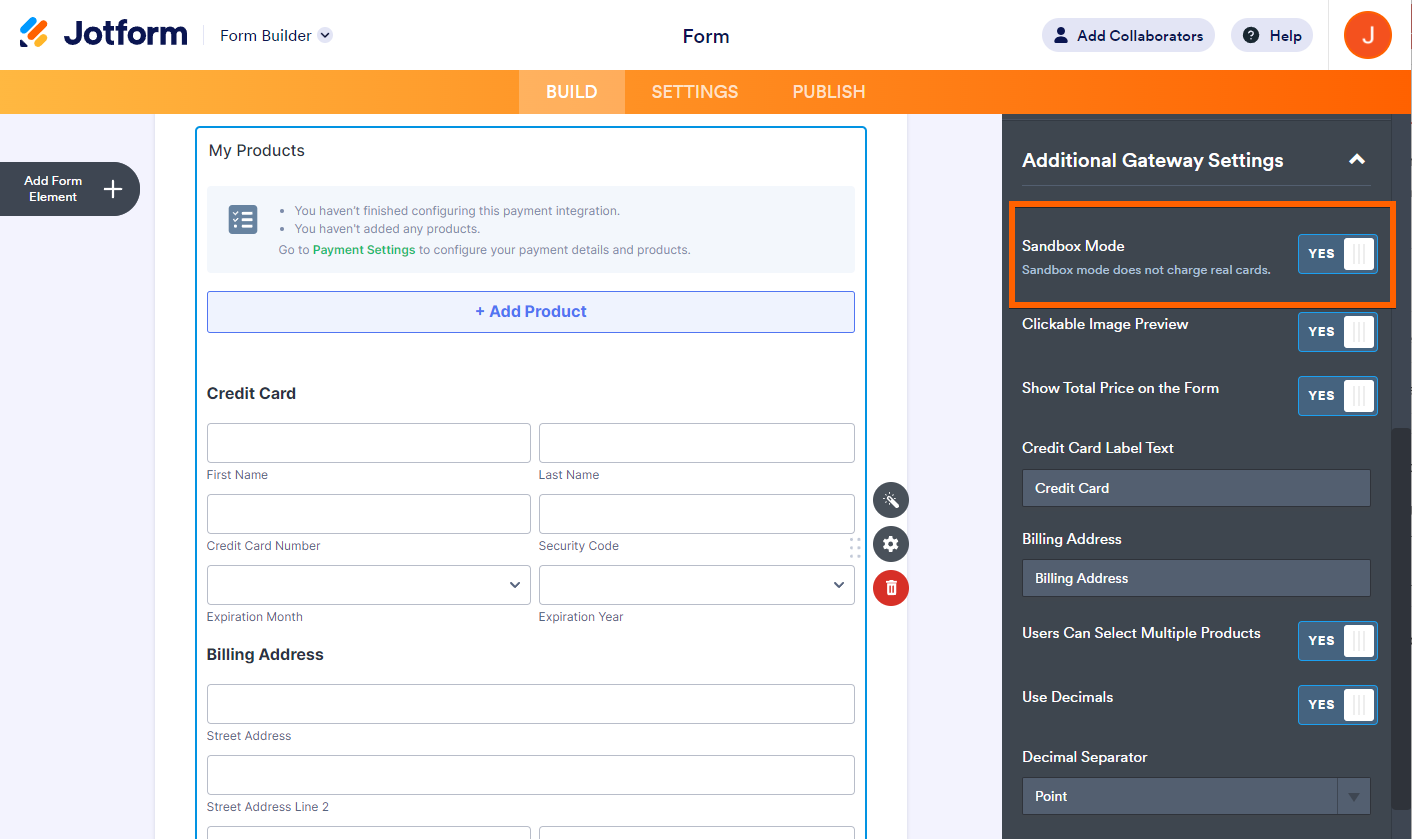Disable the Sandbox Mode toggle
Screen dimensions: 1412x839
[1337, 254]
